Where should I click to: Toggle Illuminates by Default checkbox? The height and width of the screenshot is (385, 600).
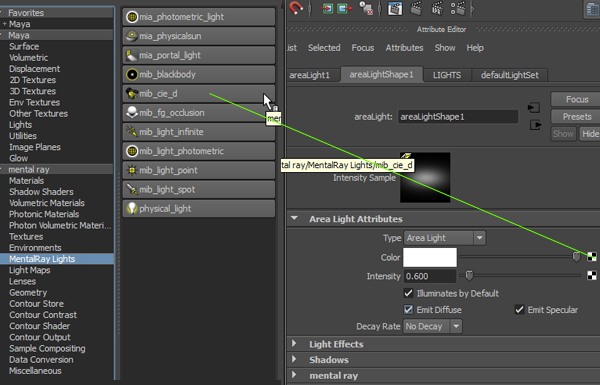coord(409,293)
